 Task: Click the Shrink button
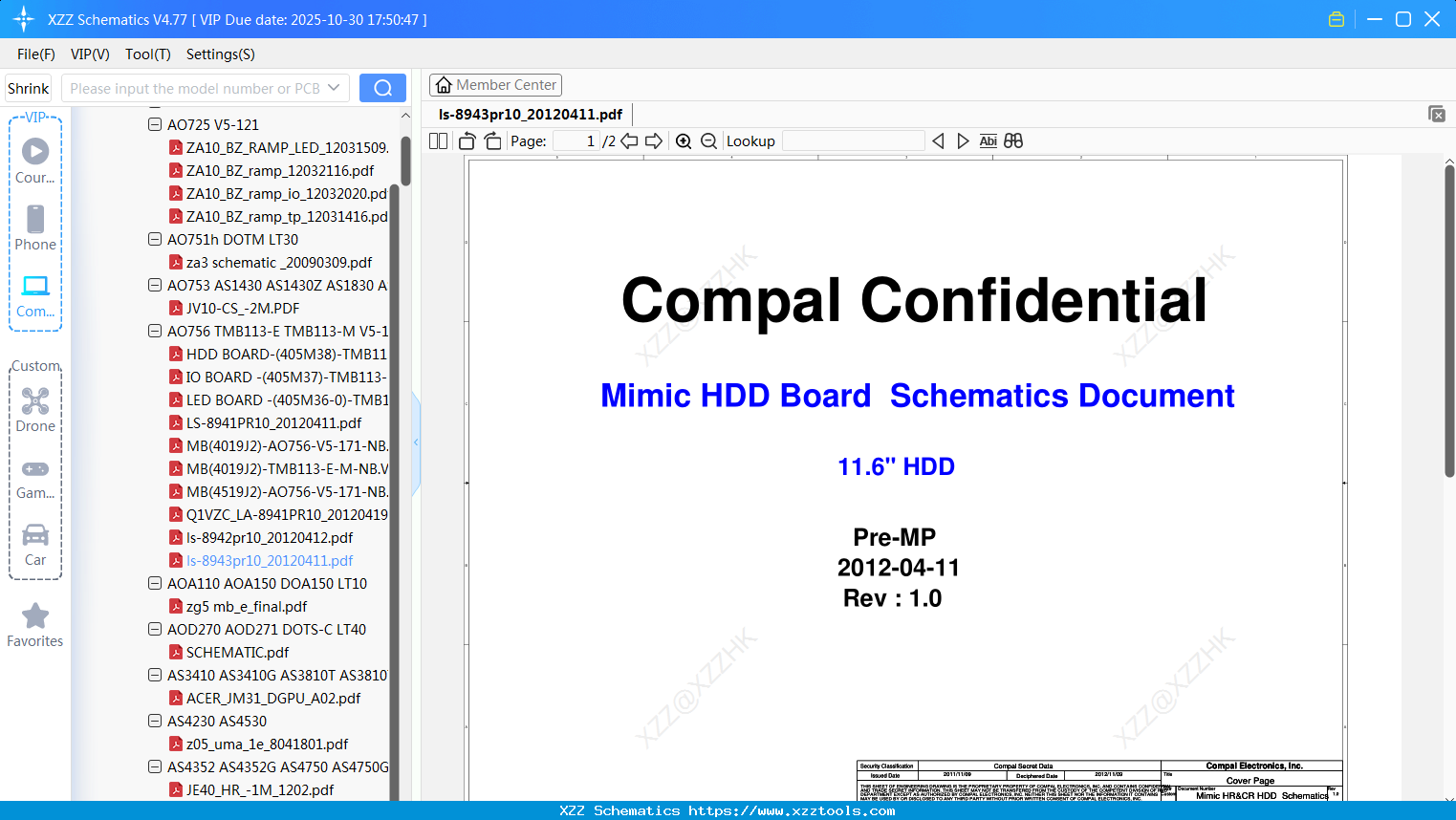[28, 88]
